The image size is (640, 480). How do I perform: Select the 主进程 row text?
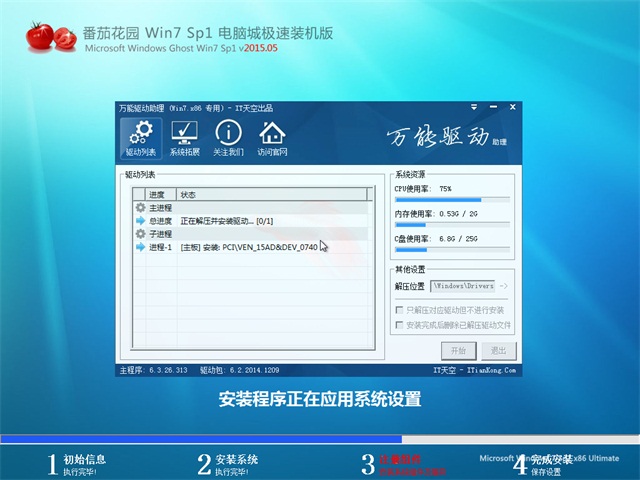tap(160, 208)
